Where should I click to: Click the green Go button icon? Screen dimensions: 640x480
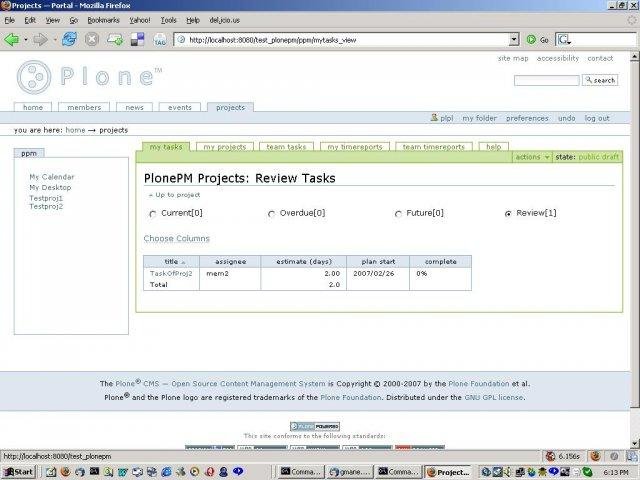click(531, 40)
